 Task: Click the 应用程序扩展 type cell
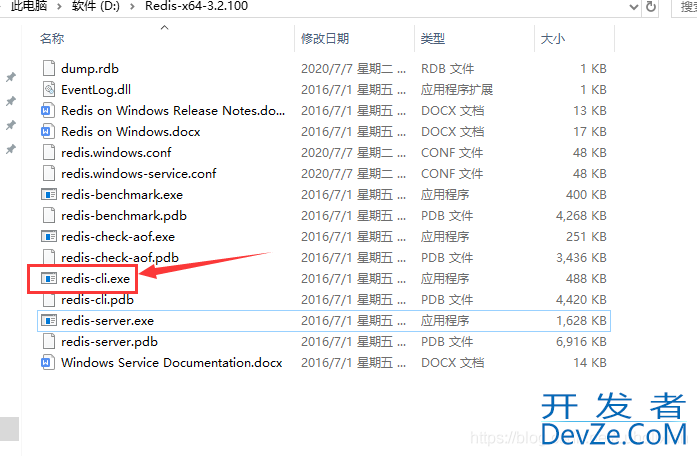pyautogui.click(x=457, y=89)
